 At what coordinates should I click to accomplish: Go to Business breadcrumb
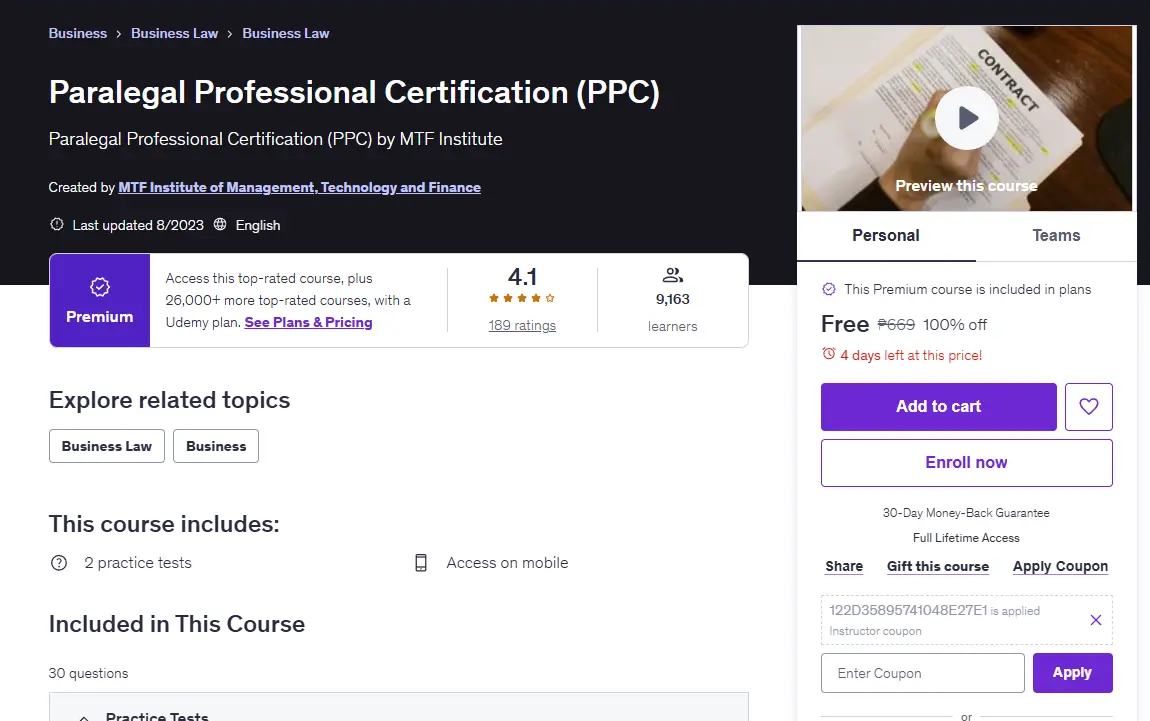[78, 33]
